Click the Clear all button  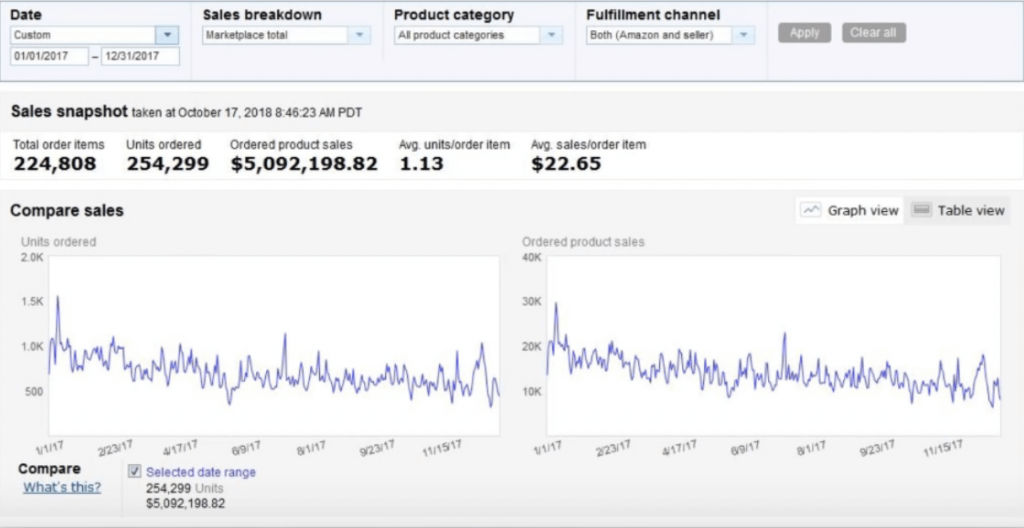[x=874, y=33]
